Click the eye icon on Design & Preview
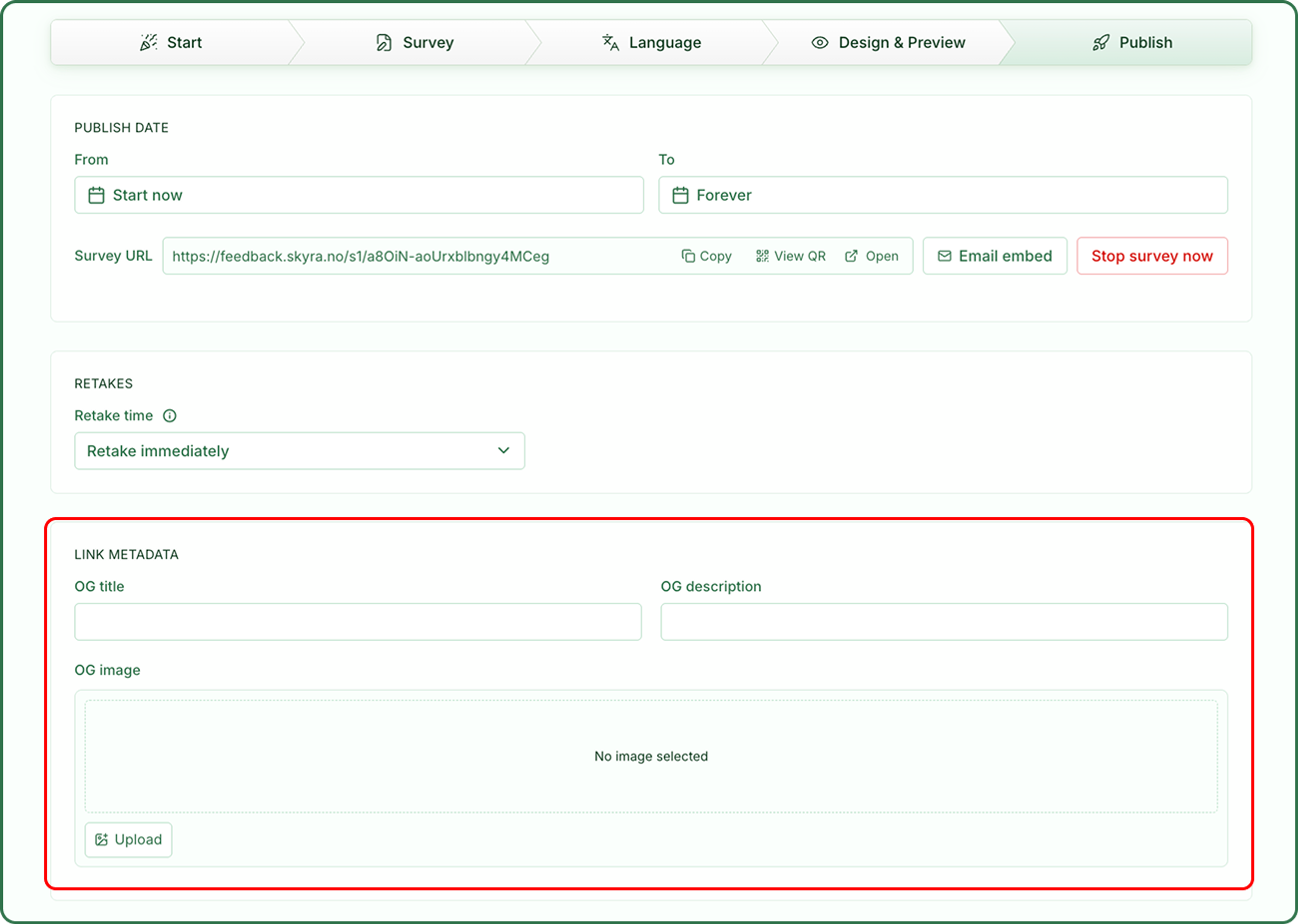 click(x=820, y=43)
